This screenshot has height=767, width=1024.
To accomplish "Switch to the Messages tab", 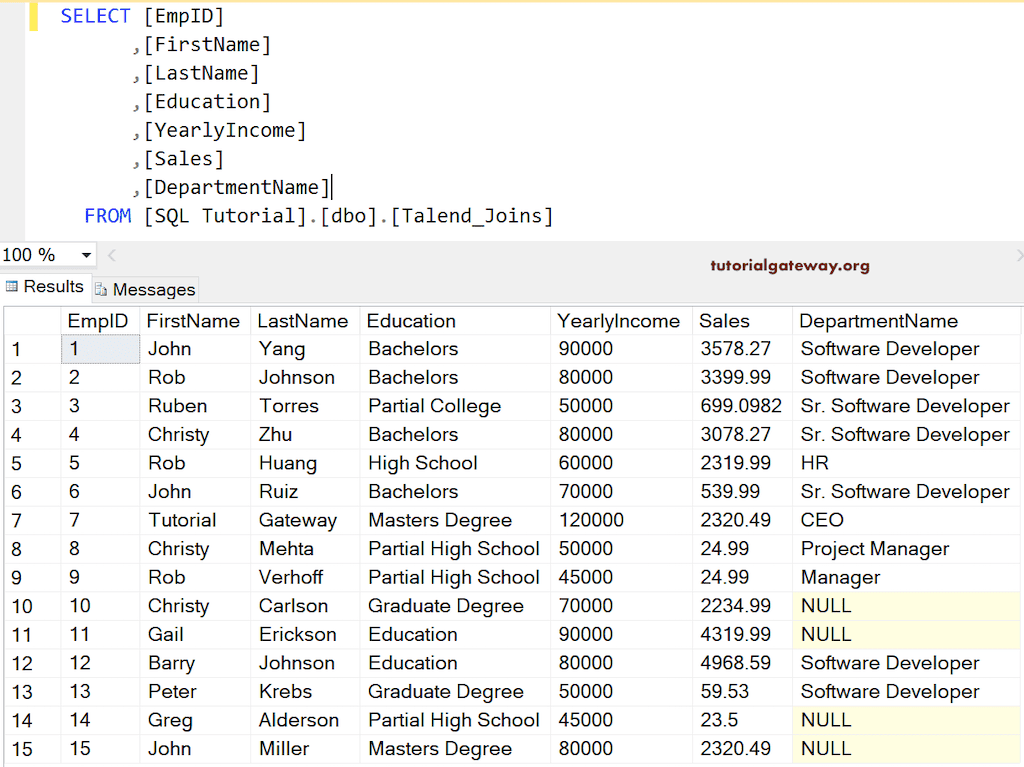I will click(x=145, y=289).
